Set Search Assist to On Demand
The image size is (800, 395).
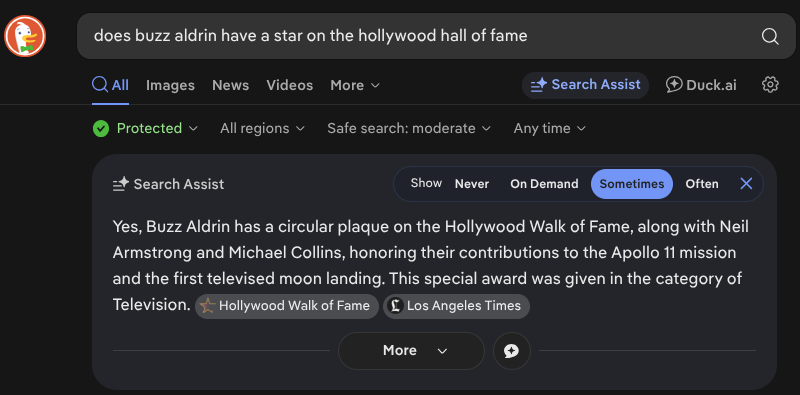pyautogui.click(x=544, y=184)
